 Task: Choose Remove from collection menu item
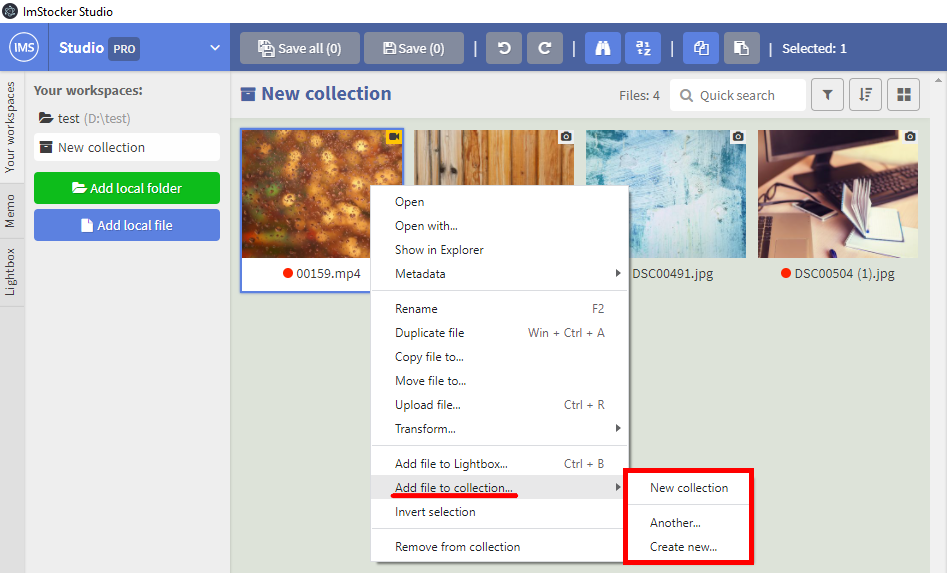pos(499,547)
